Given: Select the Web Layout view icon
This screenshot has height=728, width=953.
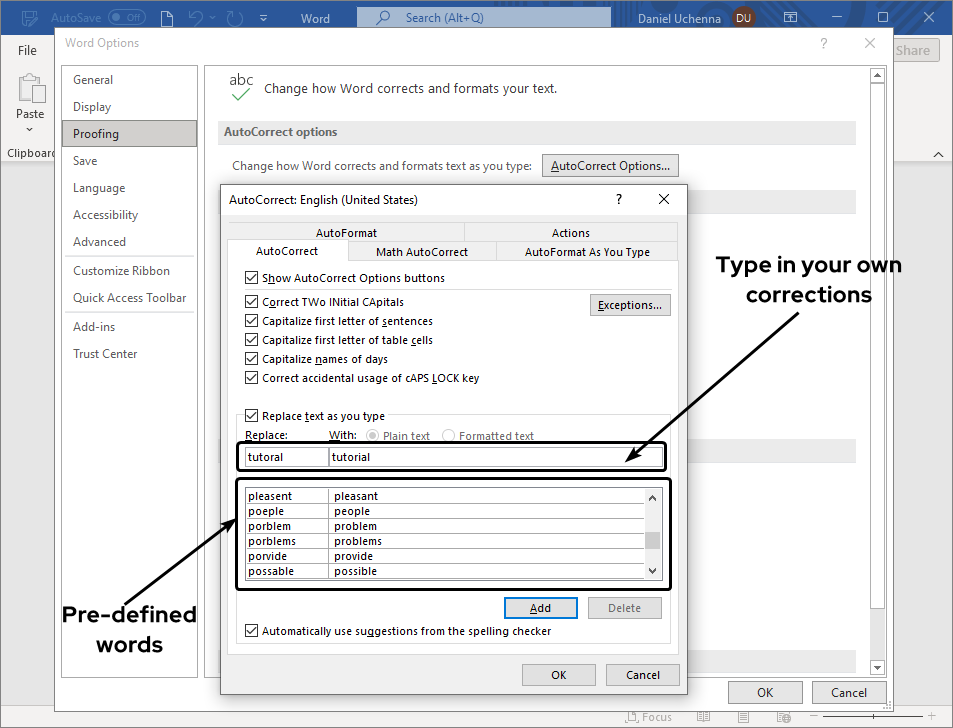Looking at the screenshot, I should (x=784, y=717).
